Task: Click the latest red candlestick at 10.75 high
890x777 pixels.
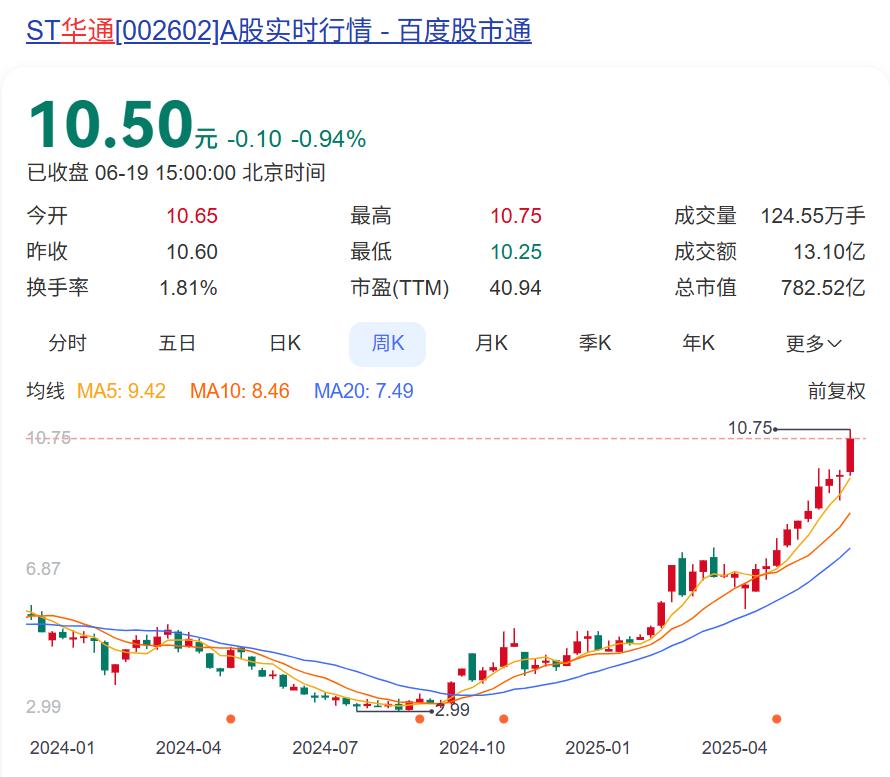Action: tap(850, 455)
